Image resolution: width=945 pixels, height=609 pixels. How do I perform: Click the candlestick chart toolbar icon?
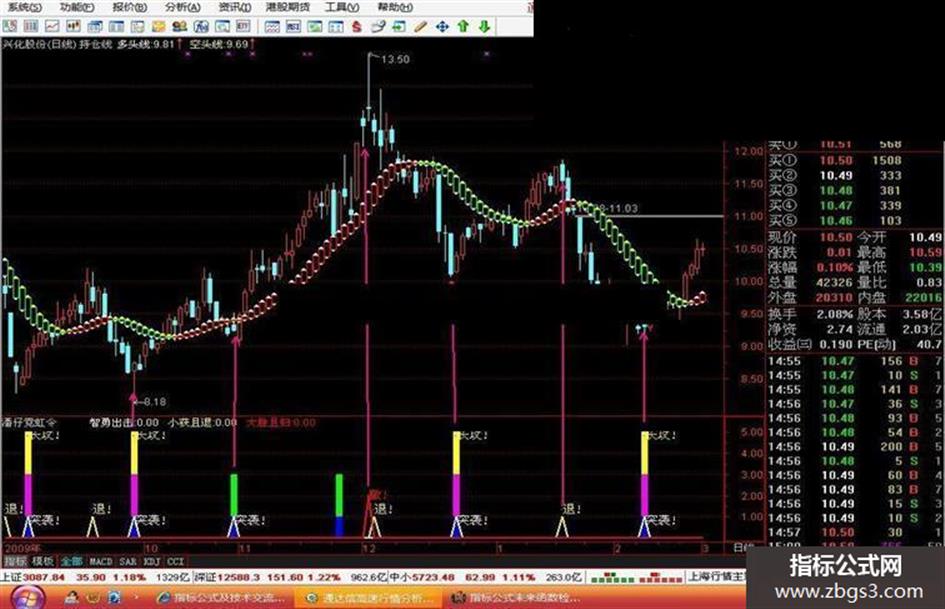(74, 26)
